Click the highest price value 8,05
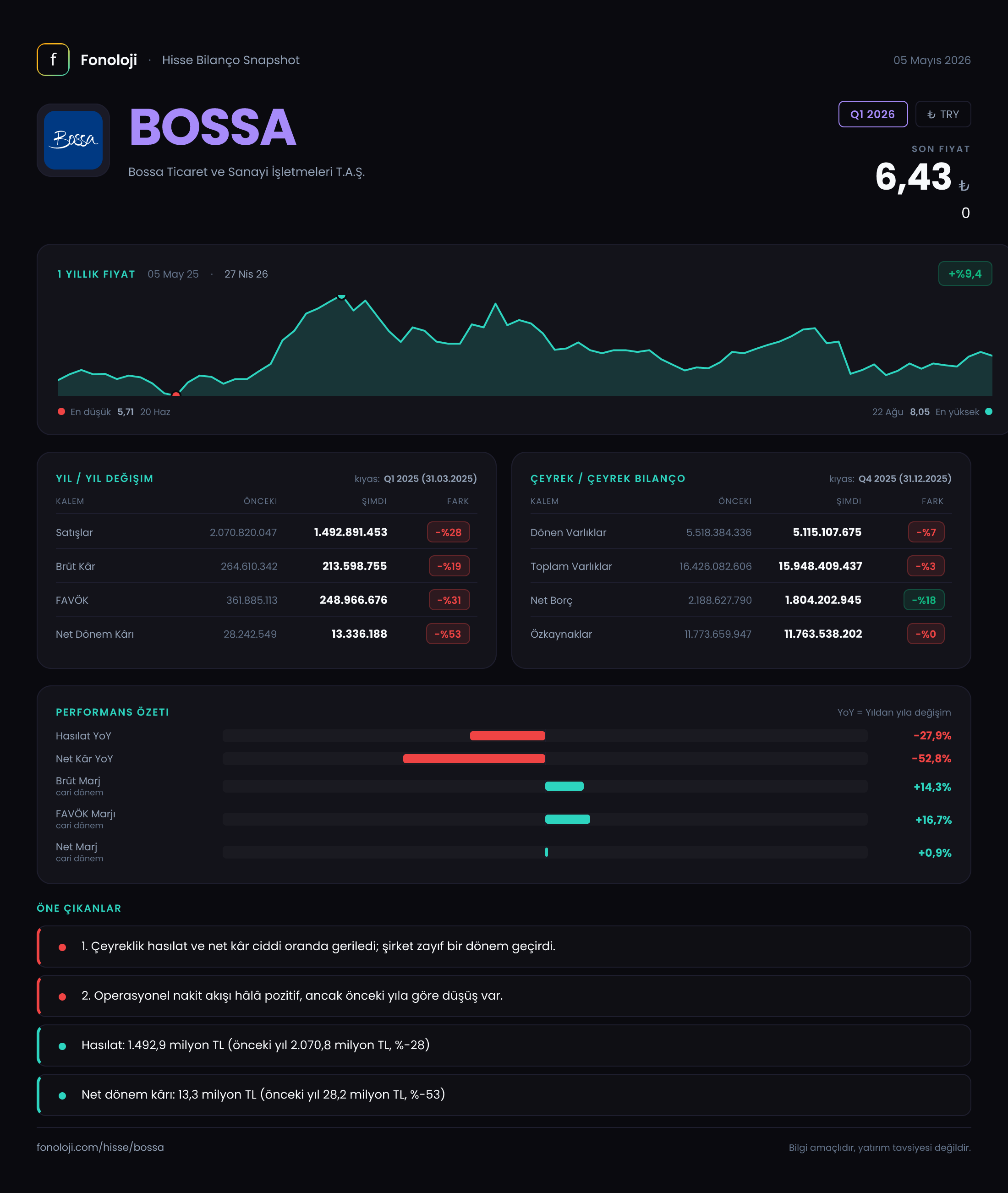Image resolution: width=1008 pixels, height=1193 pixels. [x=920, y=411]
